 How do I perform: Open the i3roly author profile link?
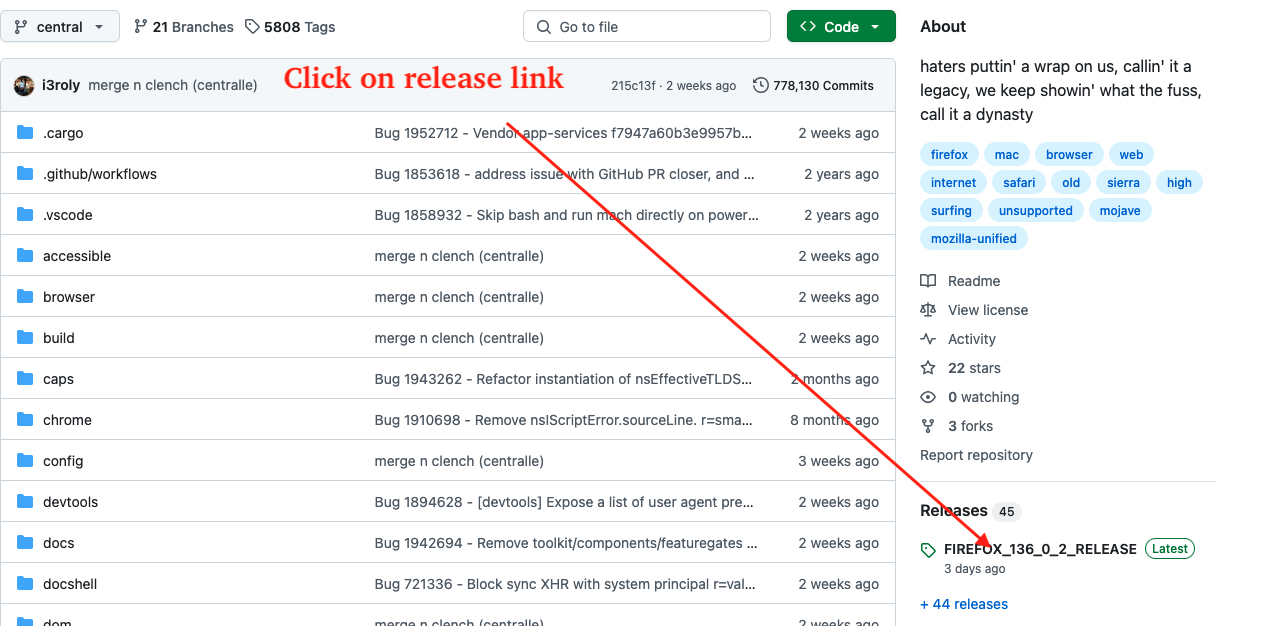61,86
